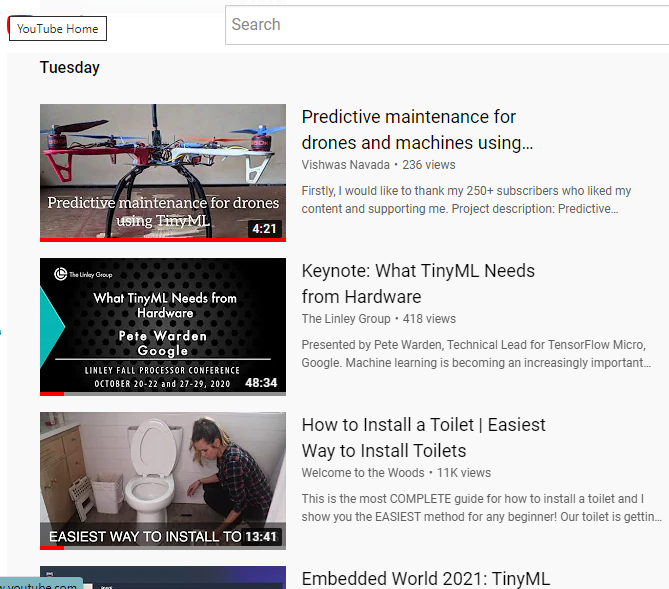This screenshot has width=669, height=589.
Task: Click the toilet video's red progress bar
Action: pos(52,548)
